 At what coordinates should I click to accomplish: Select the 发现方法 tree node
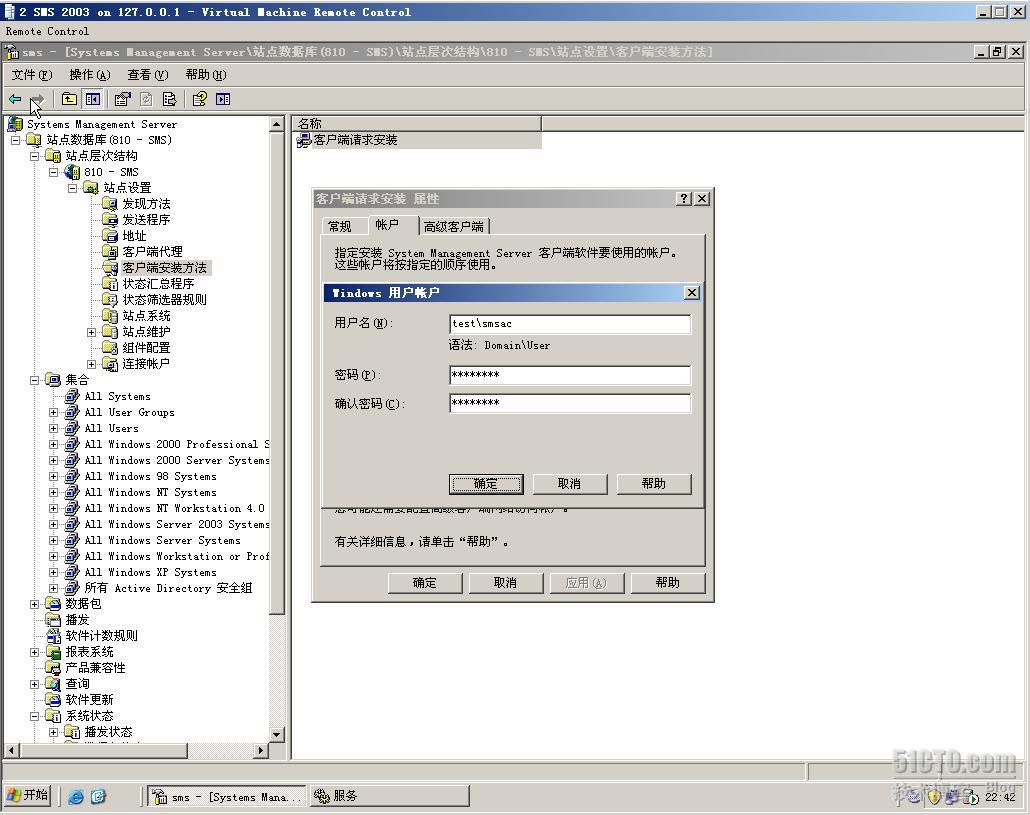pyautogui.click(x=146, y=204)
